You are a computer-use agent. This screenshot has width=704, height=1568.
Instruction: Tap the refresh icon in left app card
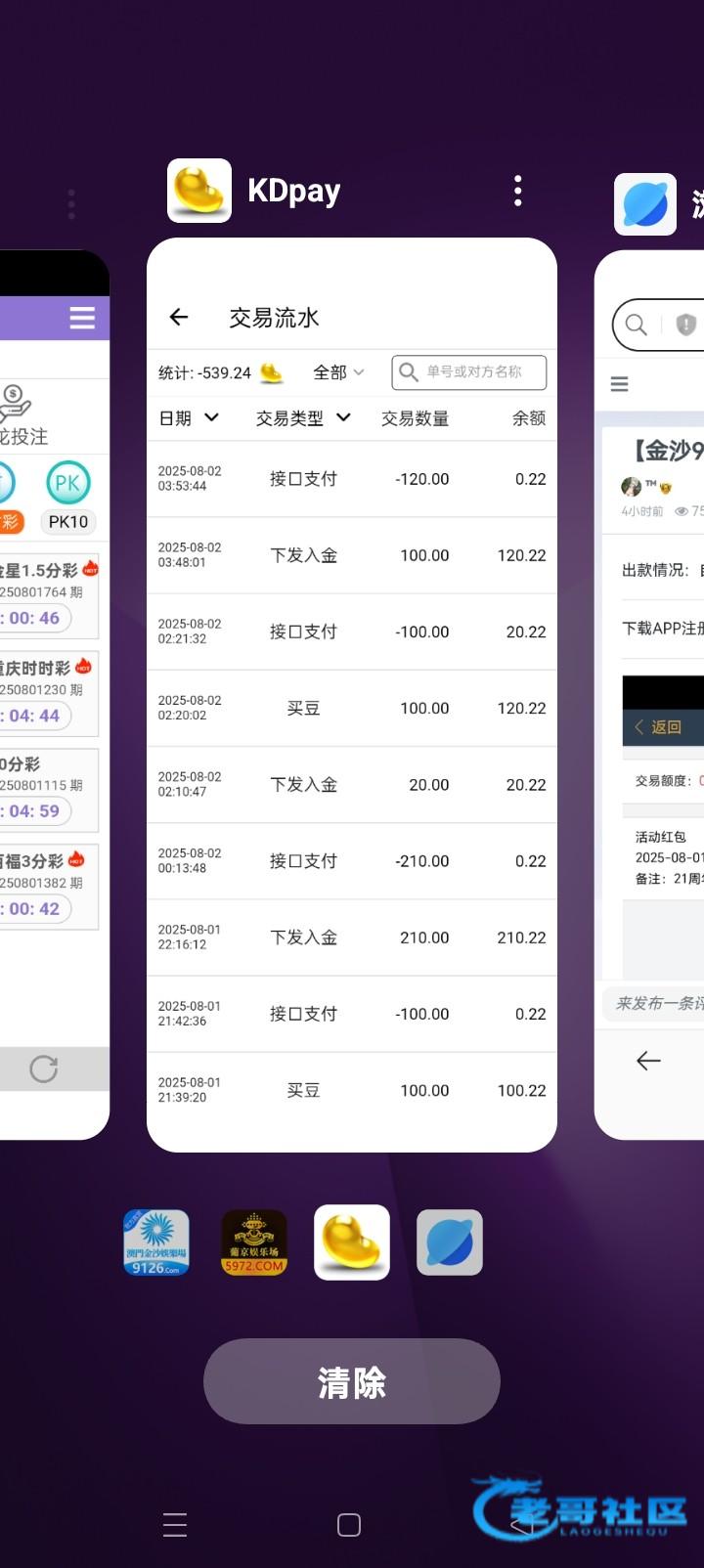click(x=43, y=1068)
